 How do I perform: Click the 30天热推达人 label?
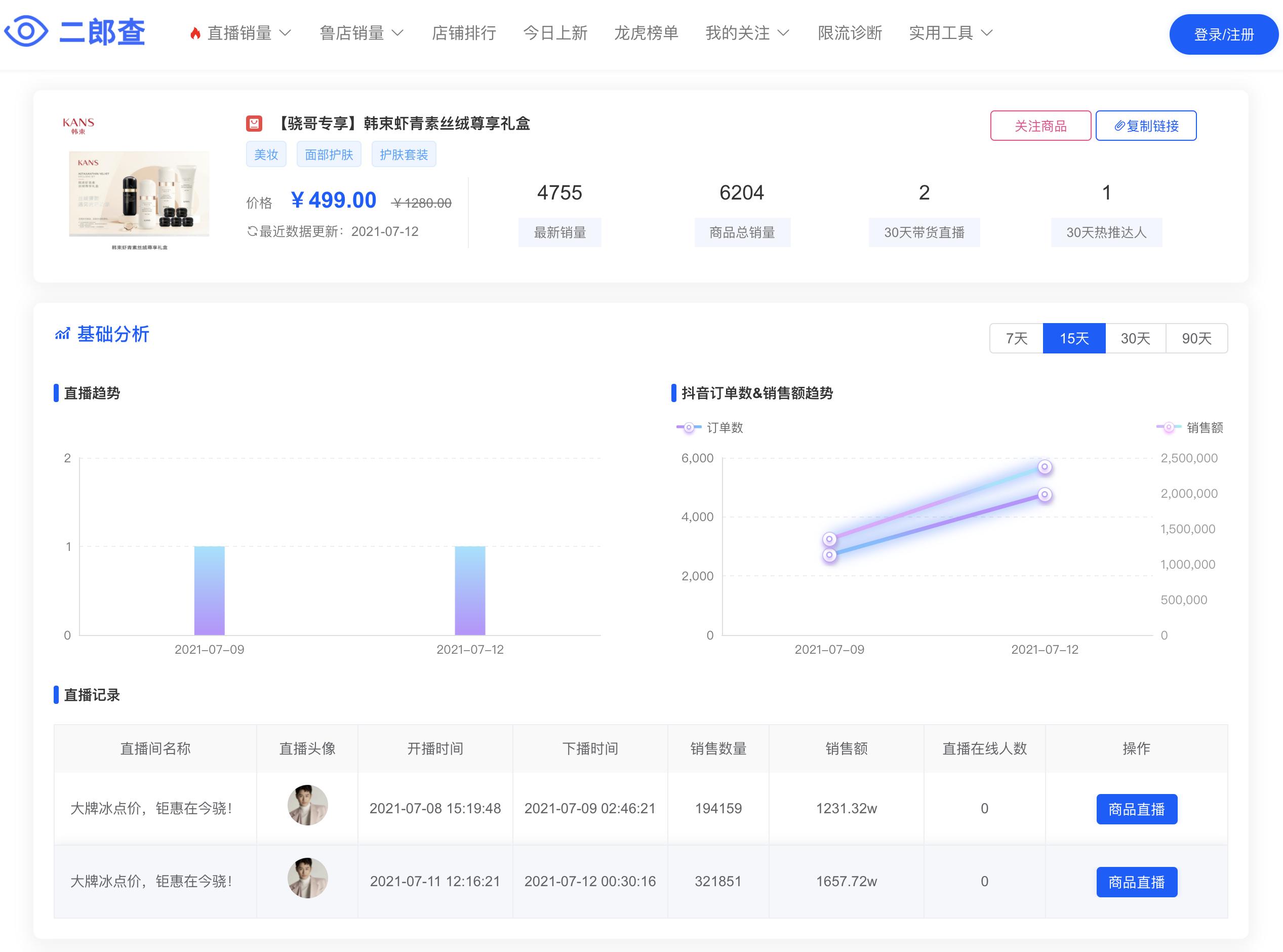pos(1106,232)
